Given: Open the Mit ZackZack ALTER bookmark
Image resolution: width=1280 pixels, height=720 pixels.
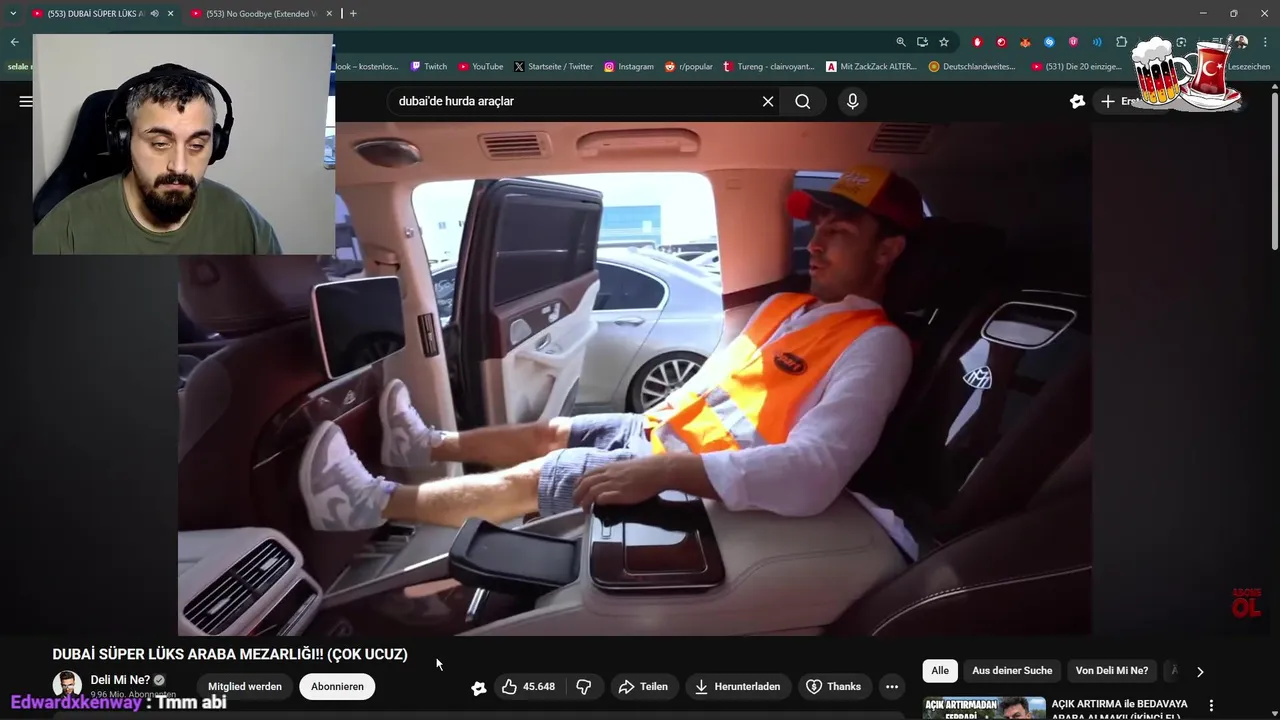Looking at the screenshot, I should (872, 67).
